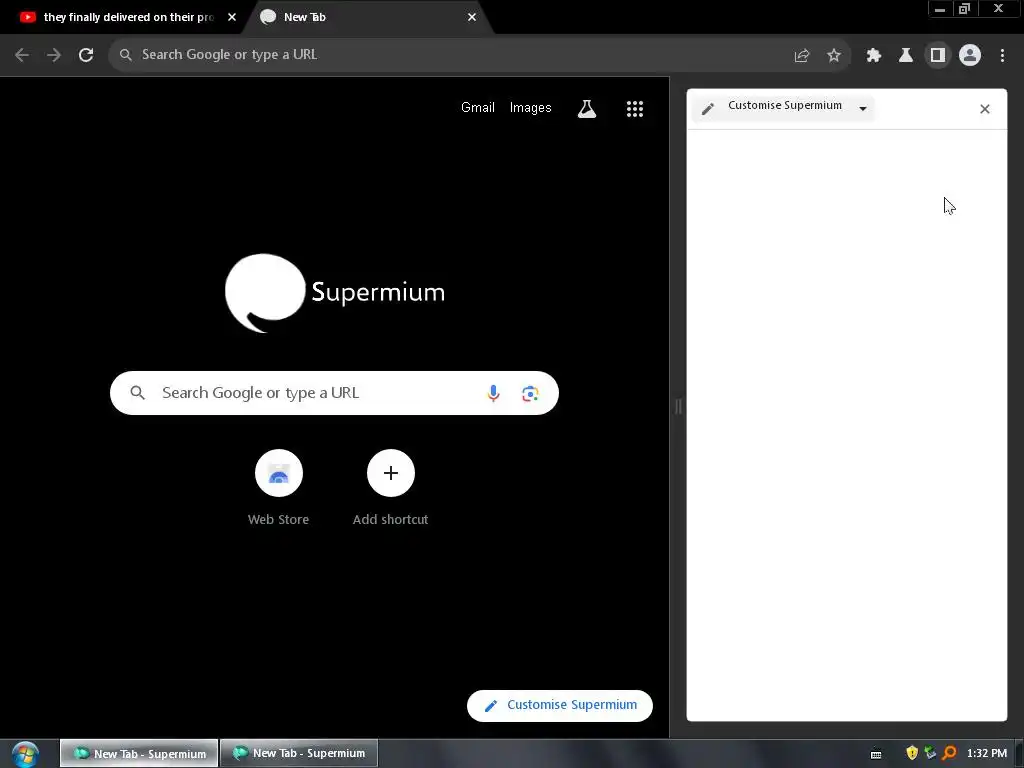Click the Customise Supermium button
This screenshot has width=1024, height=768.
560,705
